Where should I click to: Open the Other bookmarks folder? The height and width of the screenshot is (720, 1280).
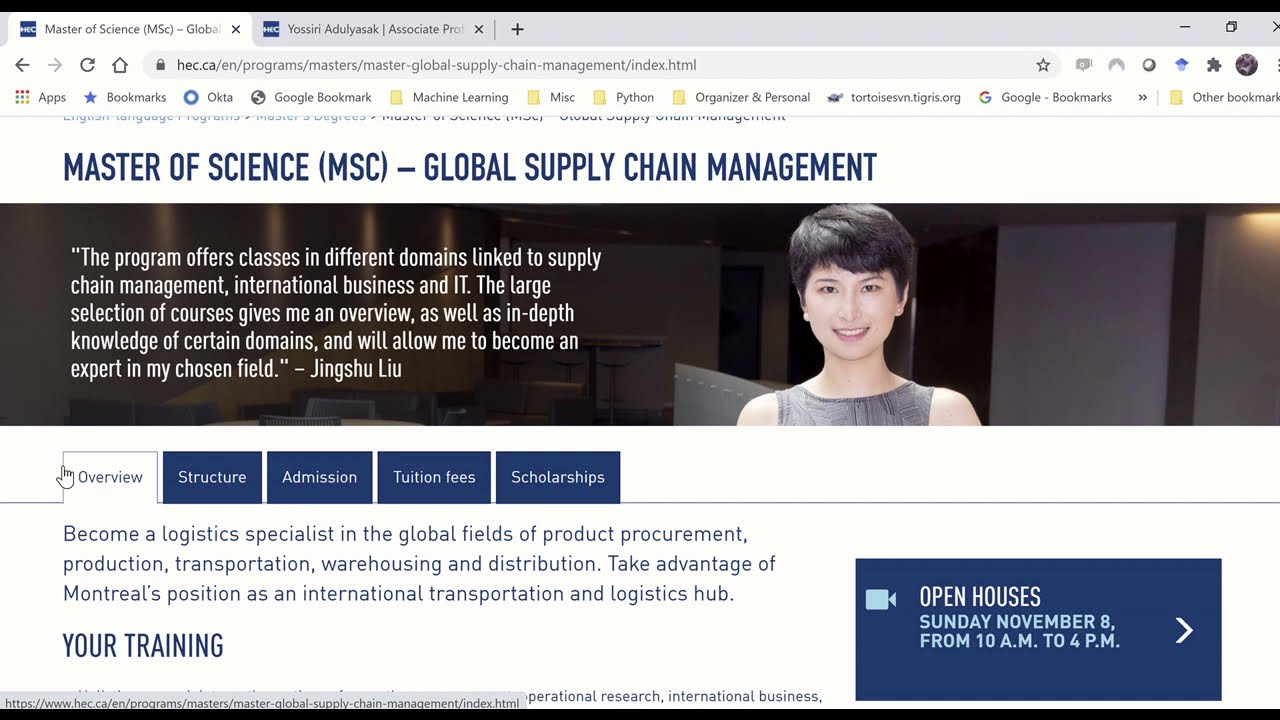pyautogui.click(x=1224, y=97)
